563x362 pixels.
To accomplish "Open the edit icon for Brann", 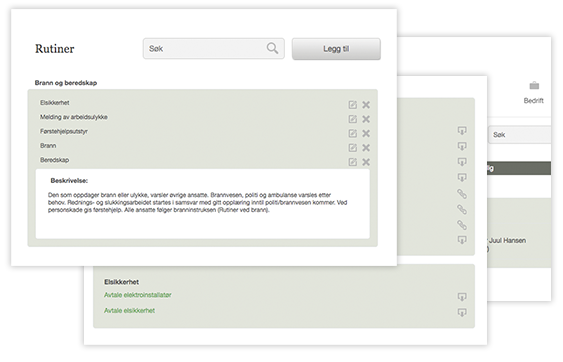I will [x=353, y=148].
